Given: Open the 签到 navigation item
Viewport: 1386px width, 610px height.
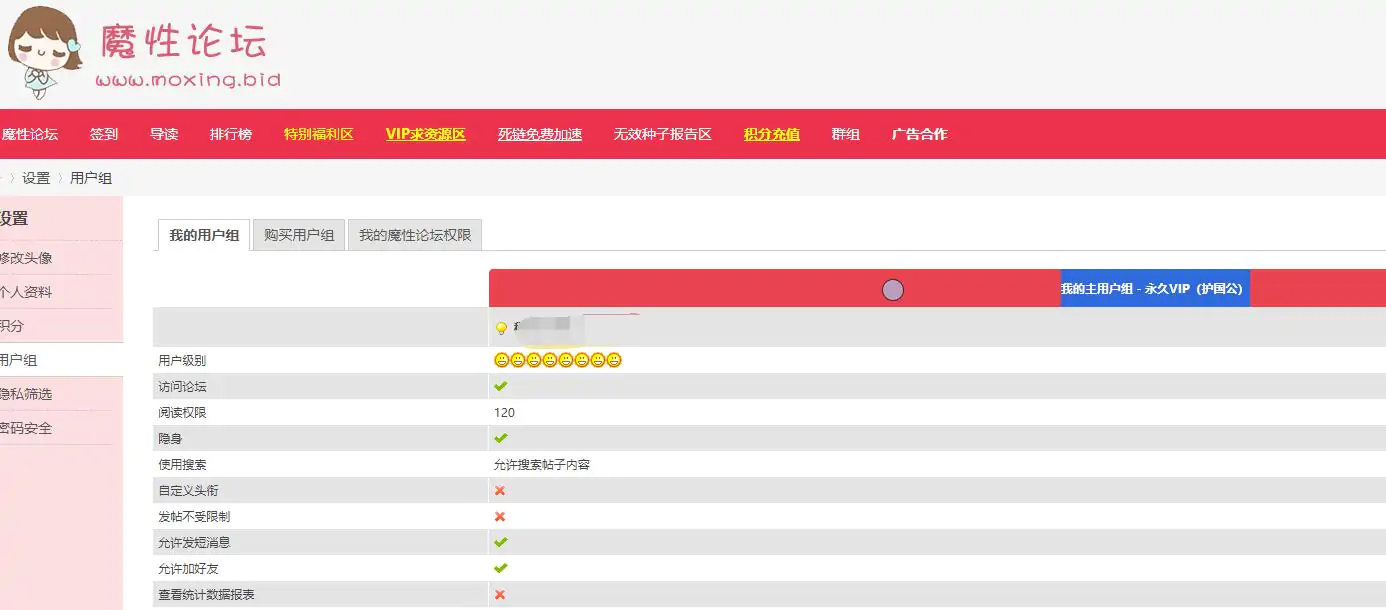Looking at the screenshot, I should 104,134.
